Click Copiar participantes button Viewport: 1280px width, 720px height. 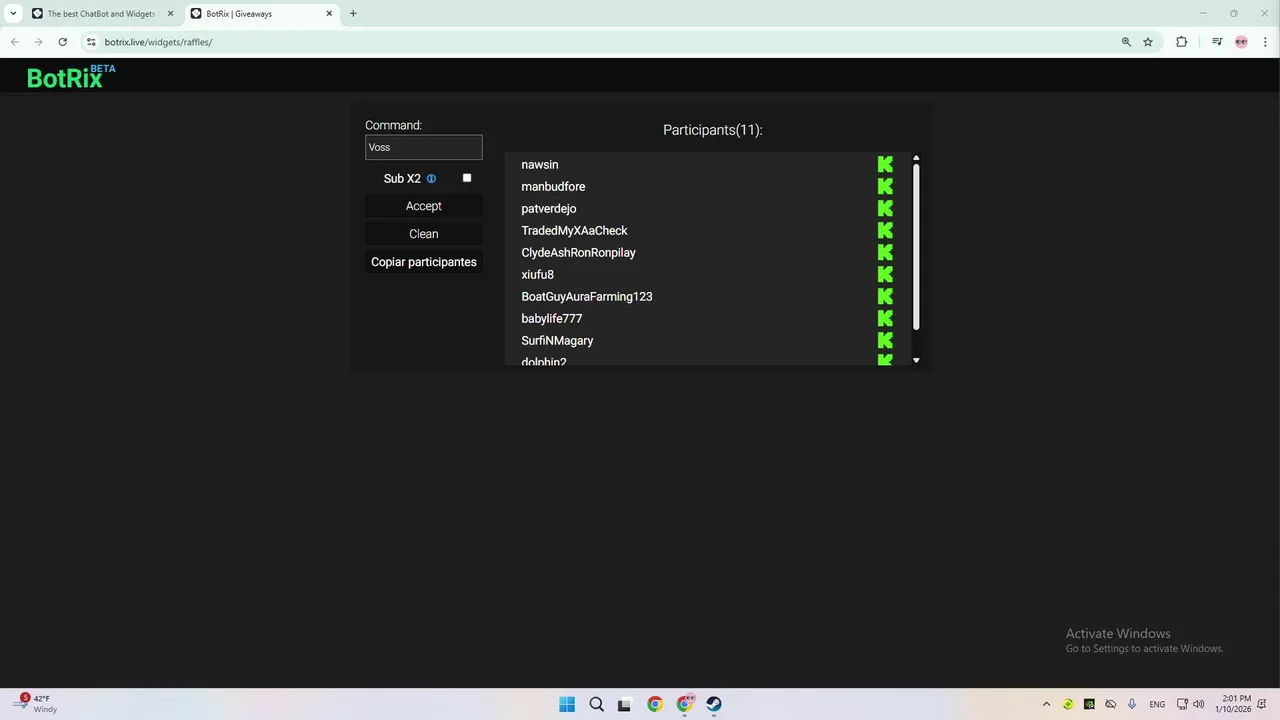point(424,262)
